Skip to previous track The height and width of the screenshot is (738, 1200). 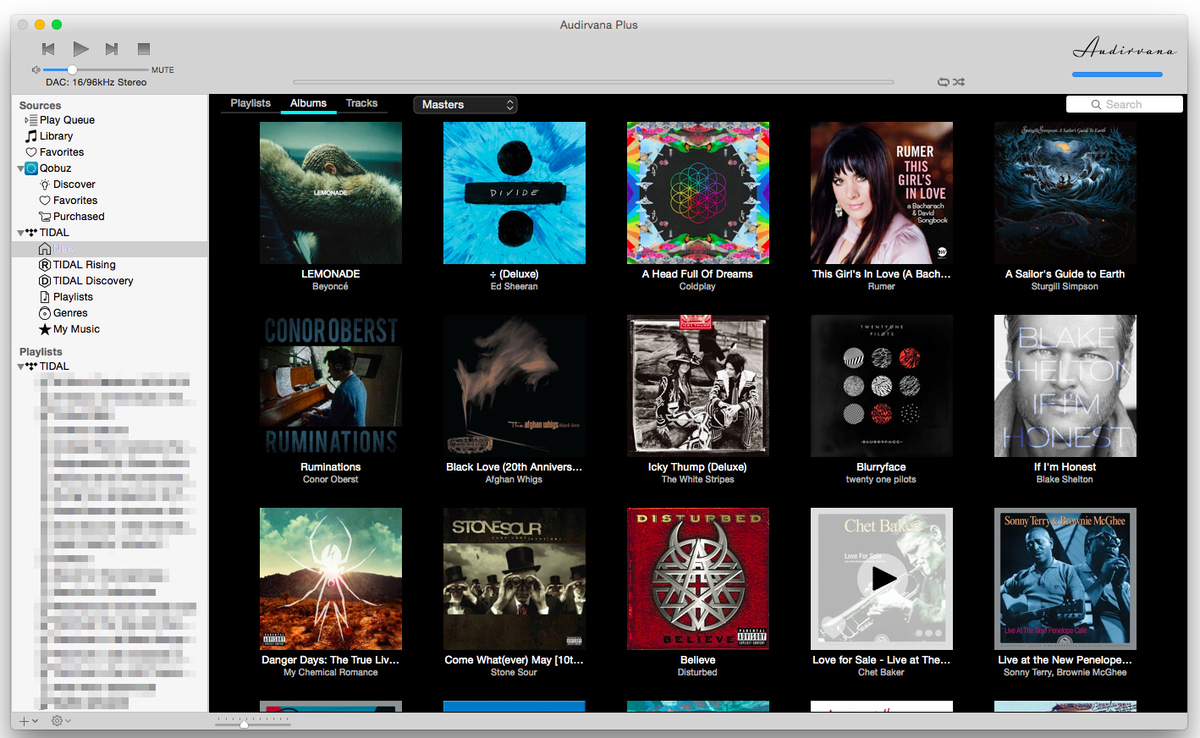coord(48,49)
